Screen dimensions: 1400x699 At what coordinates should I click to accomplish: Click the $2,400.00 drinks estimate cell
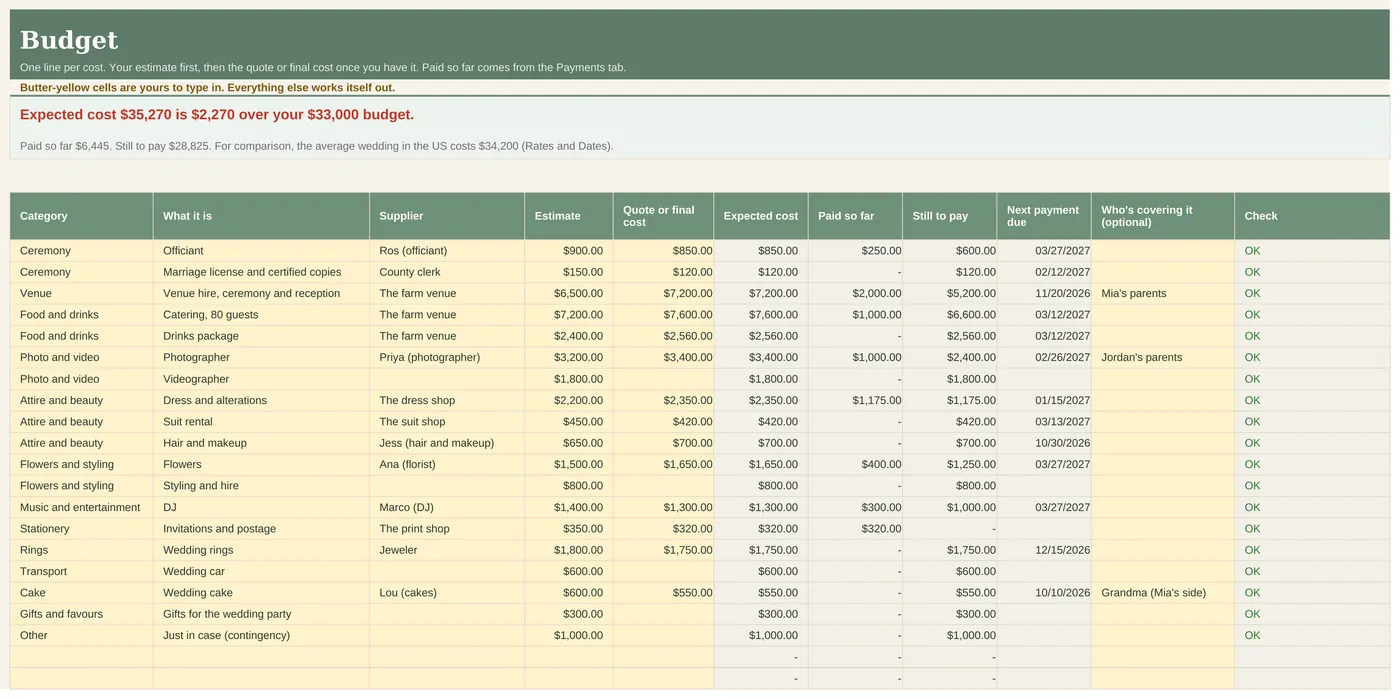coord(569,336)
